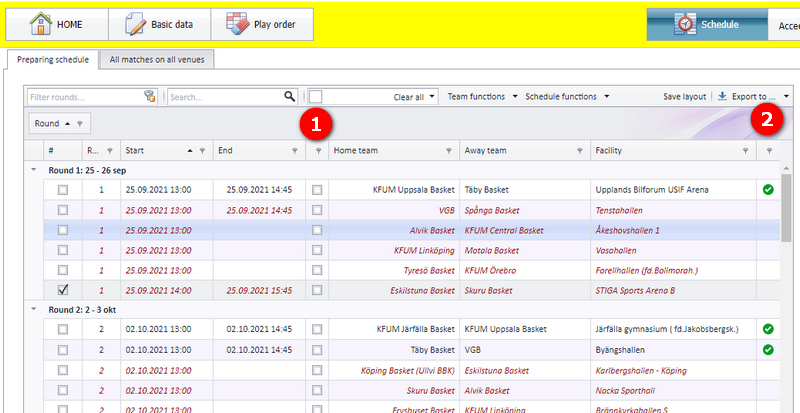
Task: Click the Round grouping chip
Action: [59, 124]
